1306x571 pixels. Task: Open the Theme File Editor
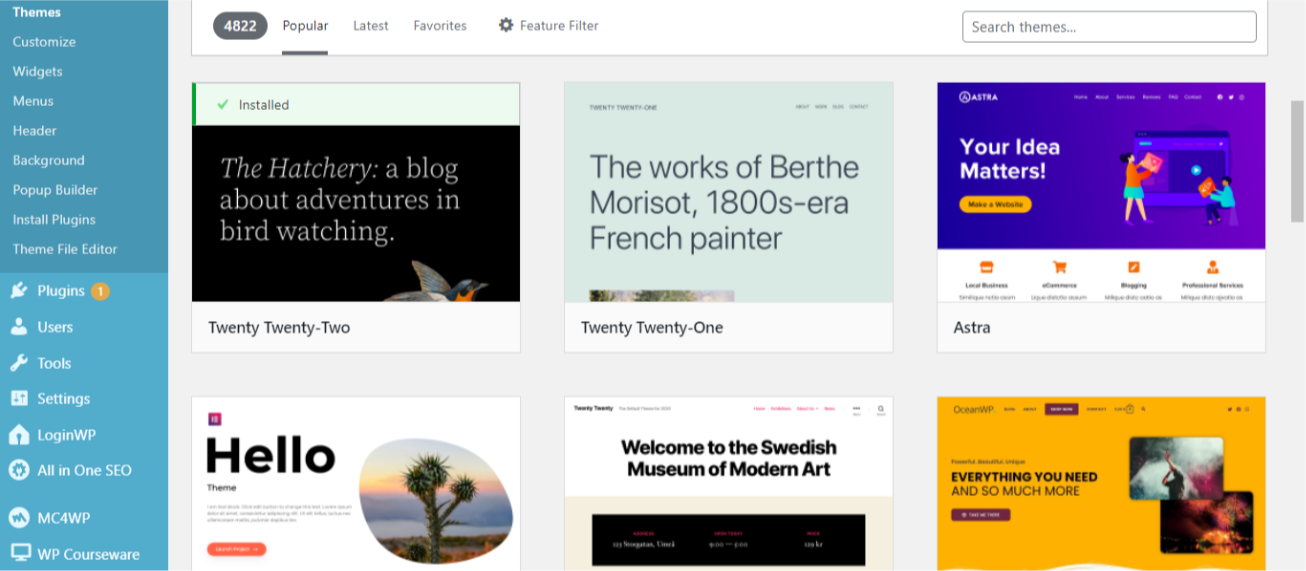pyautogui.click(x=65, y=249)
